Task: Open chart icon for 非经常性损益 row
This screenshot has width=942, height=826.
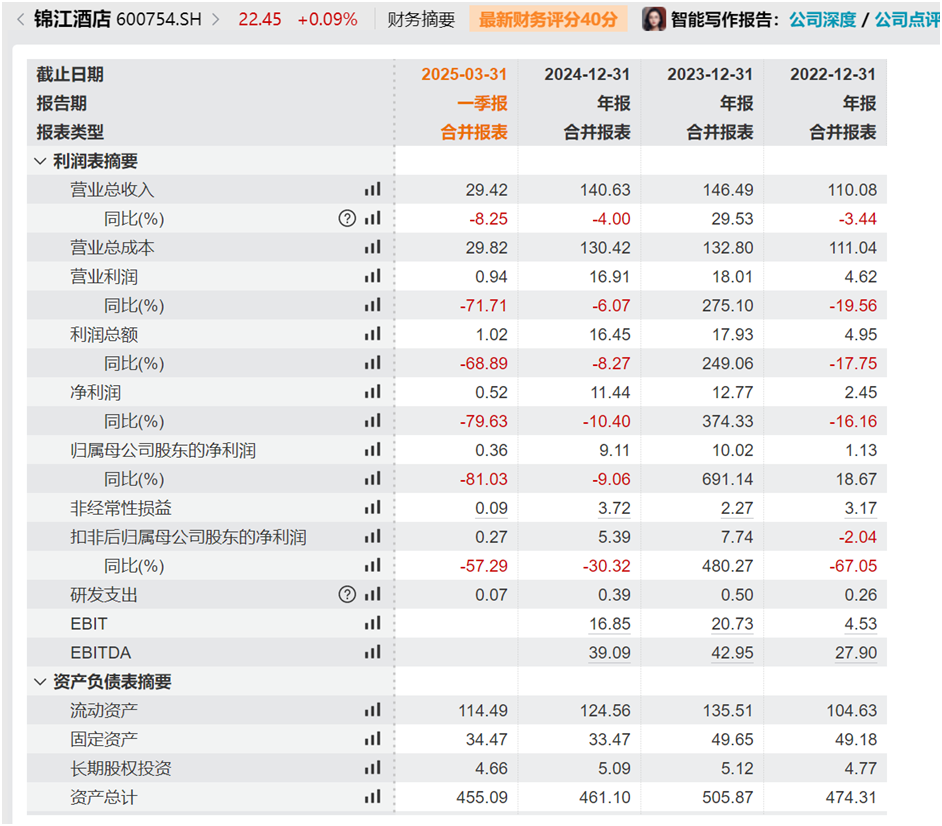Action: 372,508
